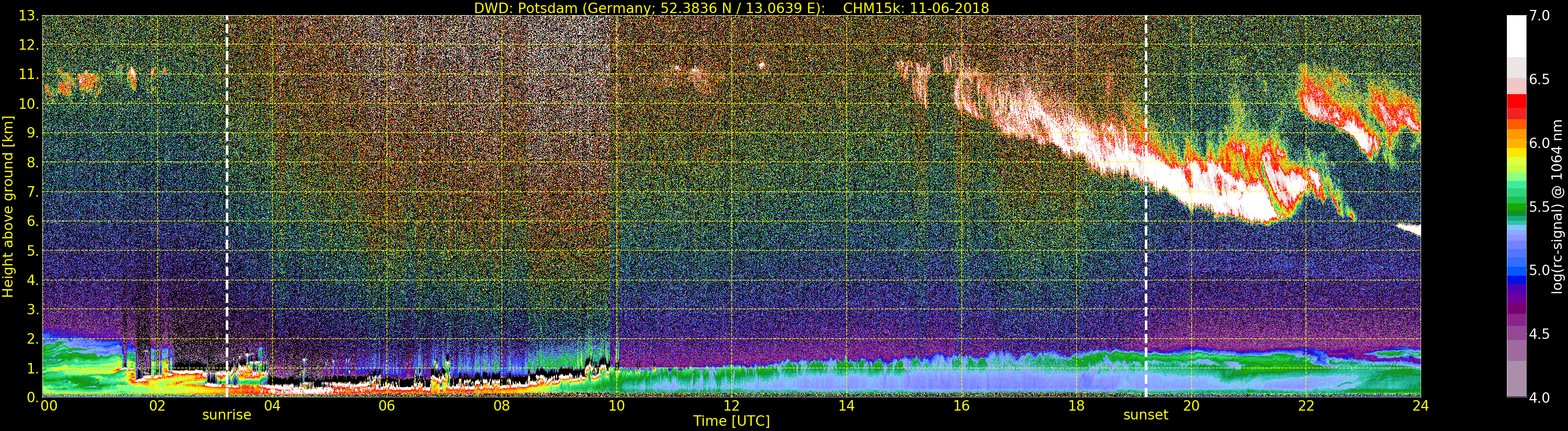This screenshot has width=1568, height=431.
Task: Click the '16' time axis tick label
Action: pos(961,406)
